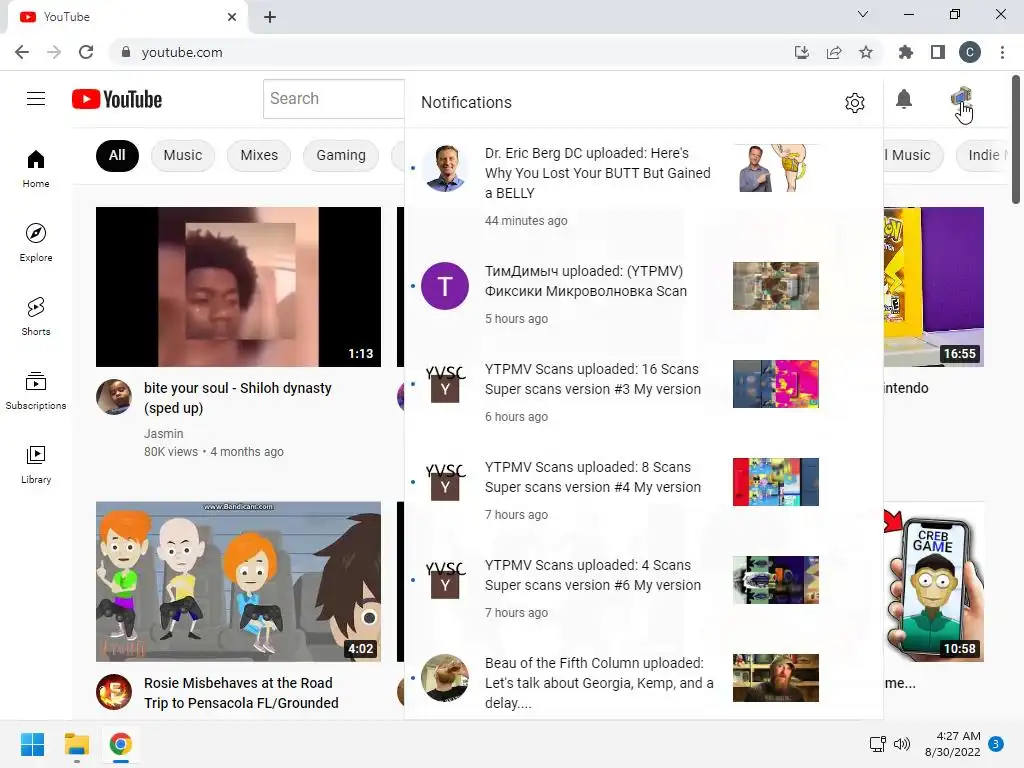
Task: Close the YouTube browser tab
Action: tap(232, 17)
